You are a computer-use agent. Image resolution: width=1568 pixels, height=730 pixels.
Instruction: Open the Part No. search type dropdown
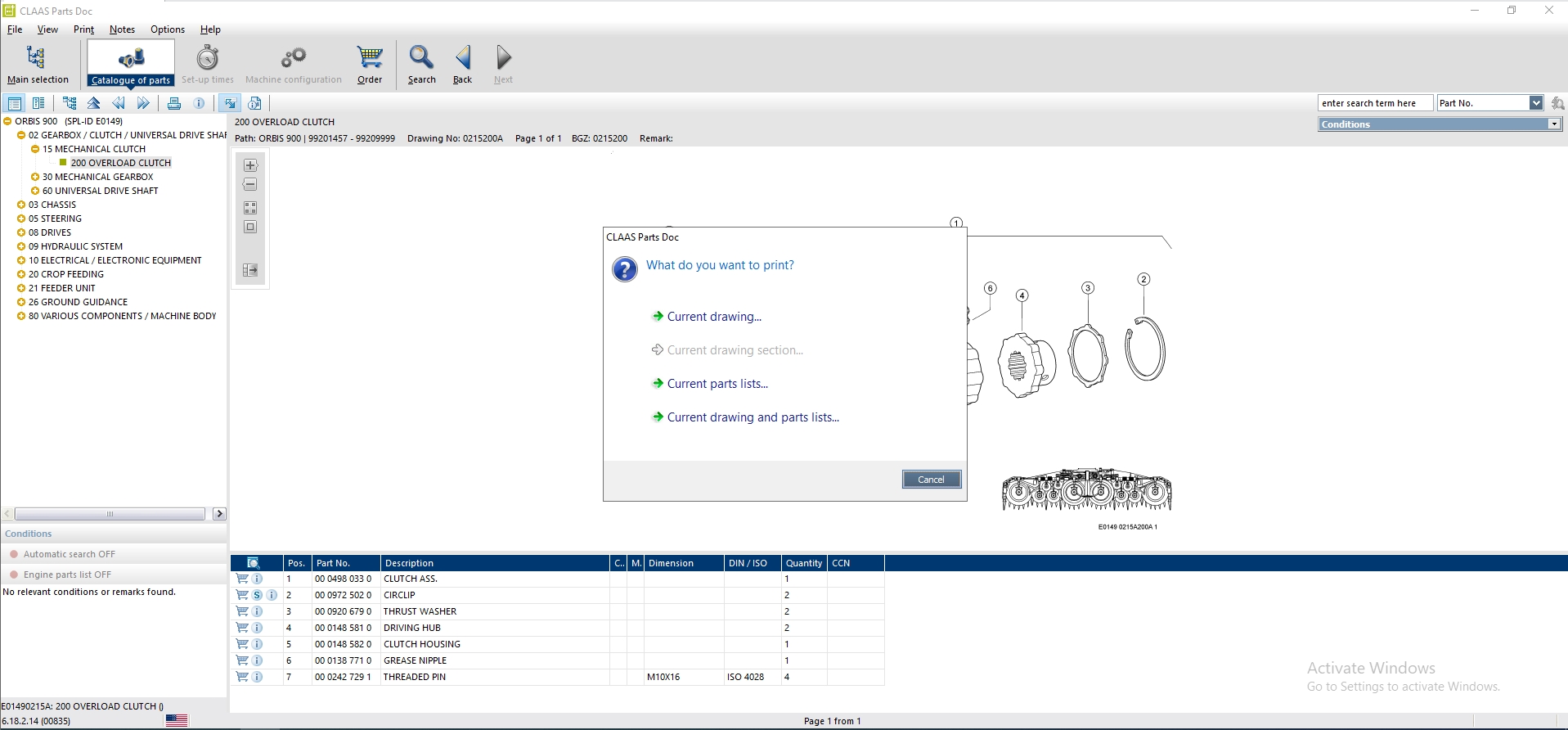1536,103
